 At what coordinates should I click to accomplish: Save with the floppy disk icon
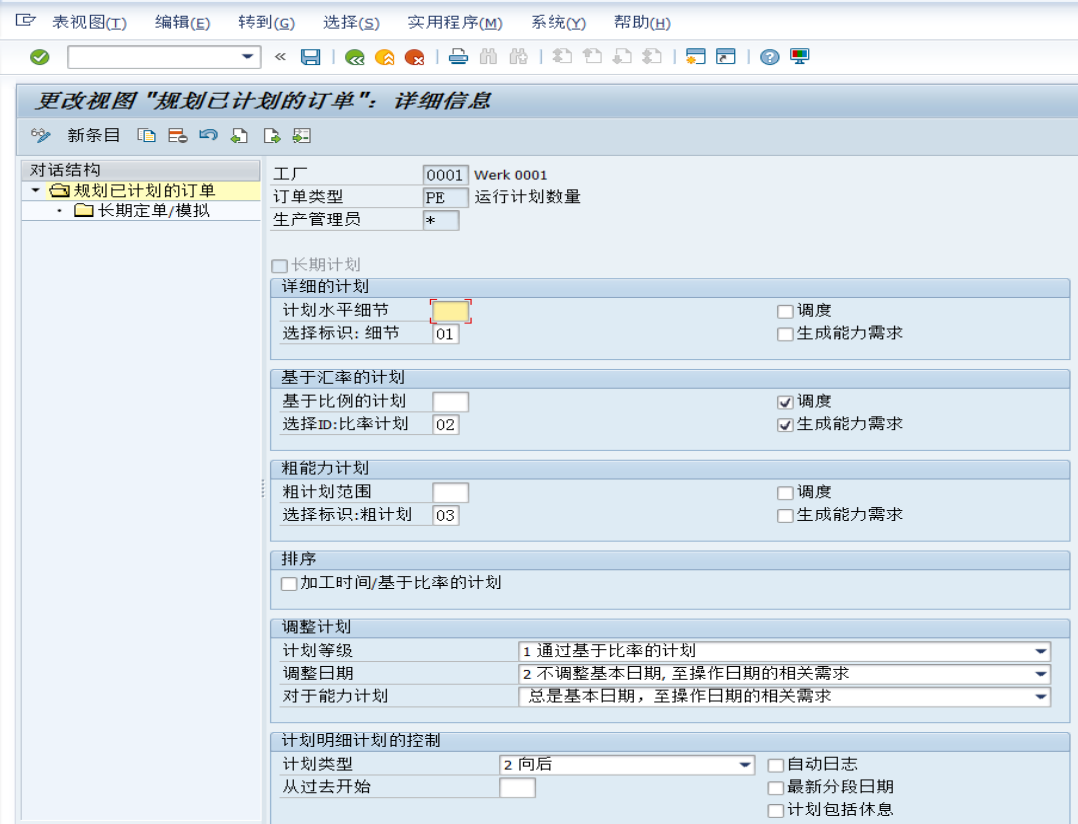[311, 57]
